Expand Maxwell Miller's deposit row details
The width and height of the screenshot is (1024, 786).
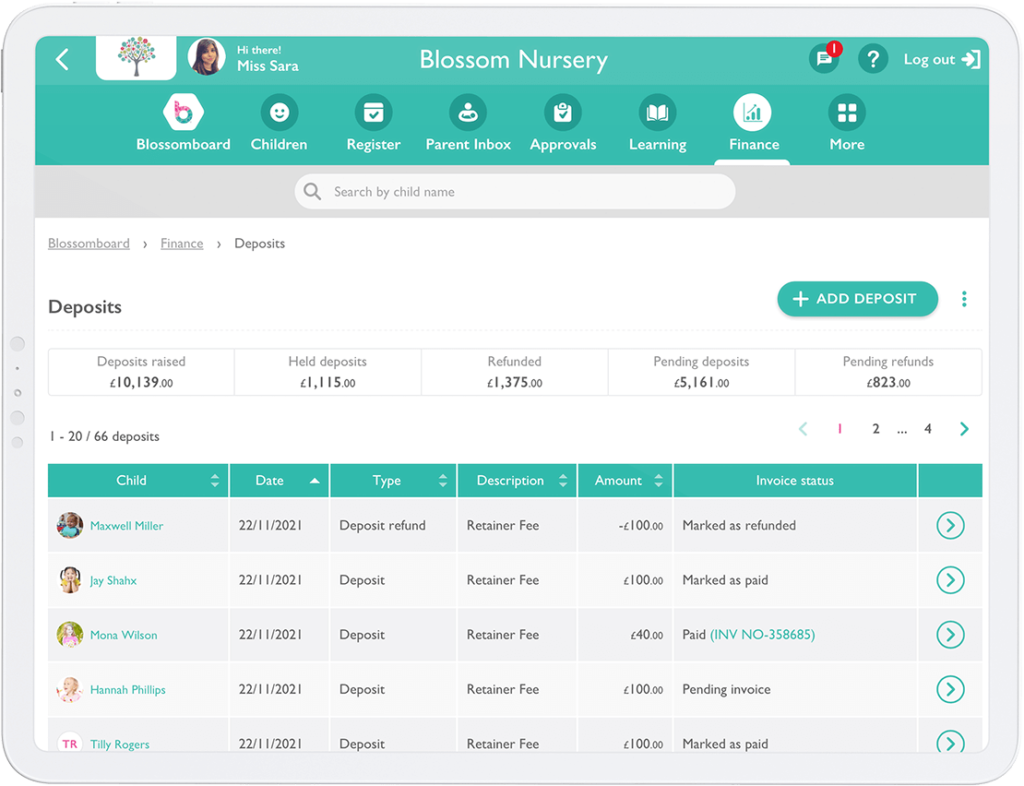(x=950, y=525)
